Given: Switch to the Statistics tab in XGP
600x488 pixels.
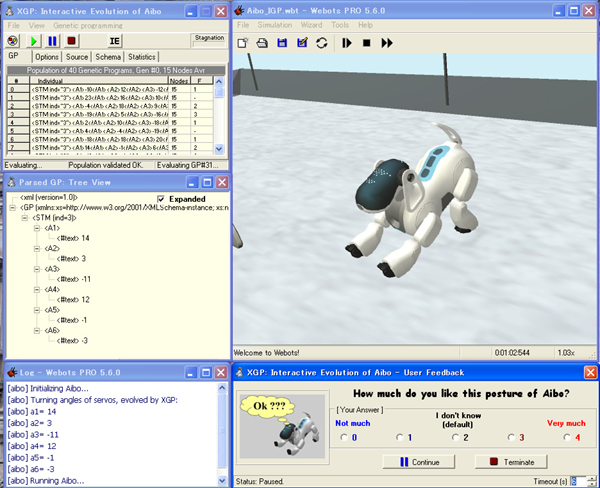Looking at the screenshot, I should pyautogui.click(x=142, y=57).
